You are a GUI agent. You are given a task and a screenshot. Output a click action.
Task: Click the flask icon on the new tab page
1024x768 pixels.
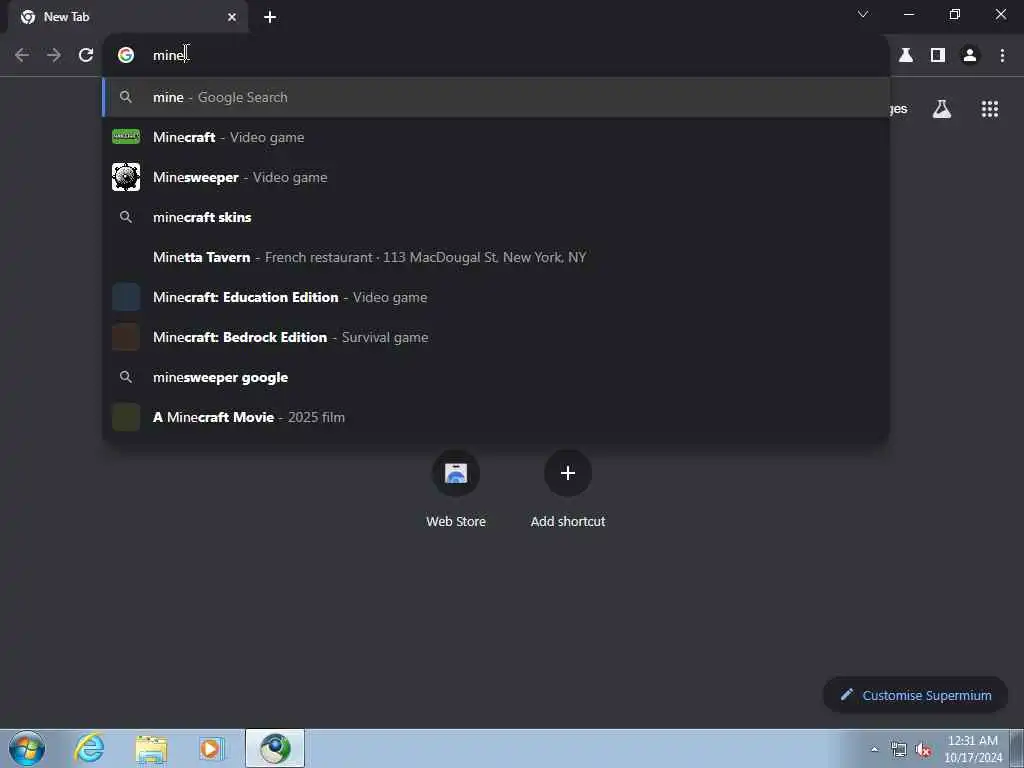[941, 109]
